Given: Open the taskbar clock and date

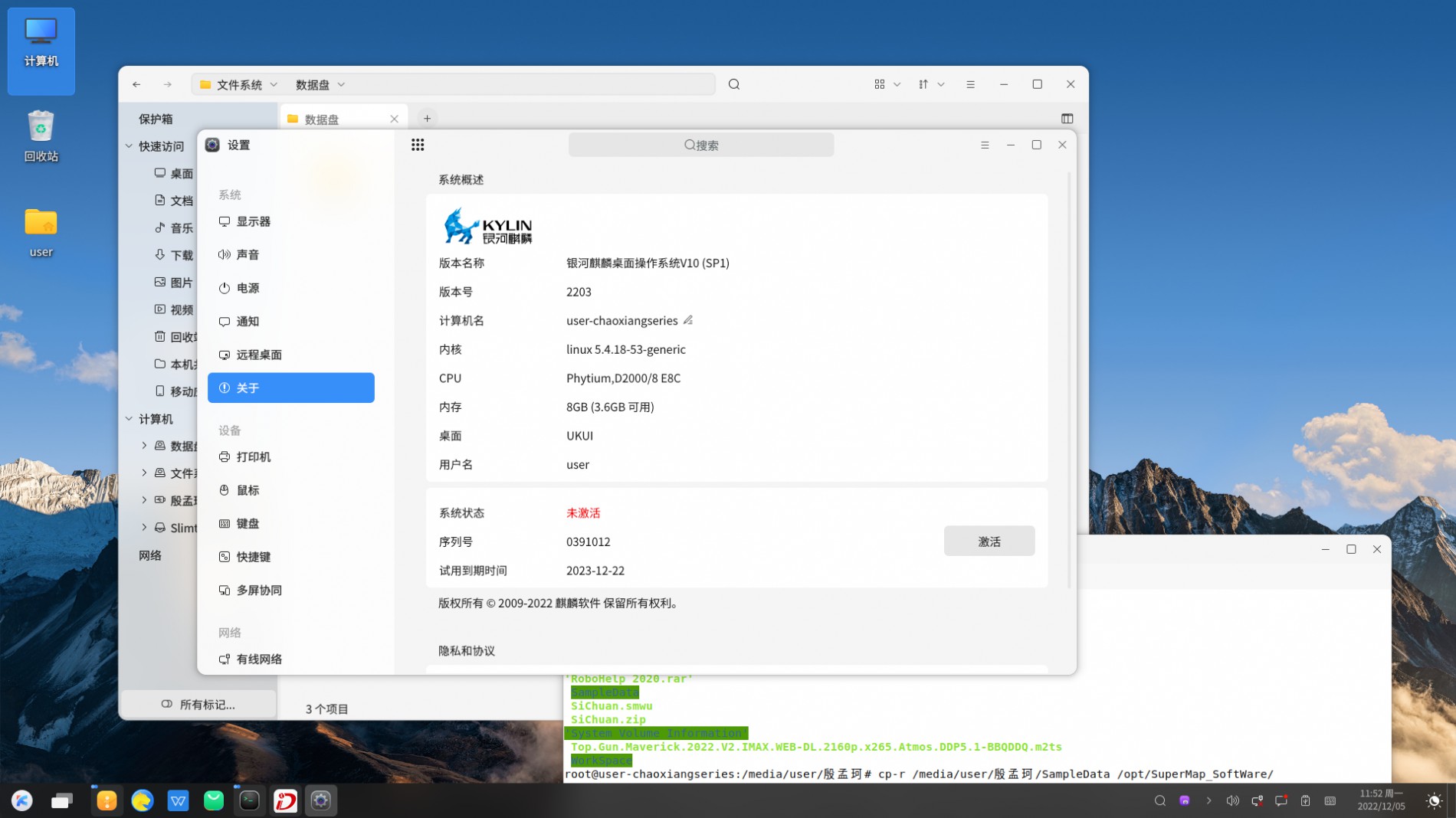Looking at the screenshot, I should 1381,800.
